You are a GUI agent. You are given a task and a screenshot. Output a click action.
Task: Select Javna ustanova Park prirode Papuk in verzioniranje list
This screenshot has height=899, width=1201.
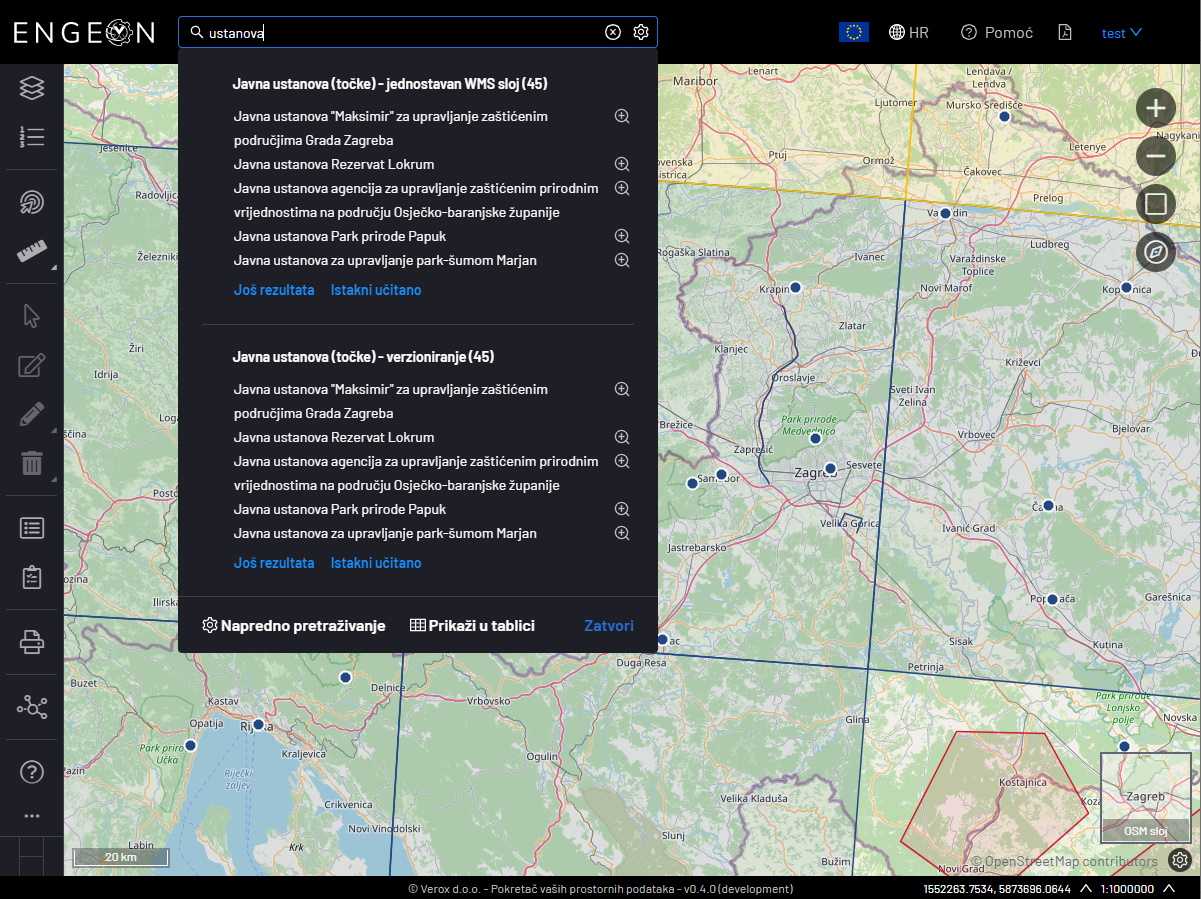[340, 509]
